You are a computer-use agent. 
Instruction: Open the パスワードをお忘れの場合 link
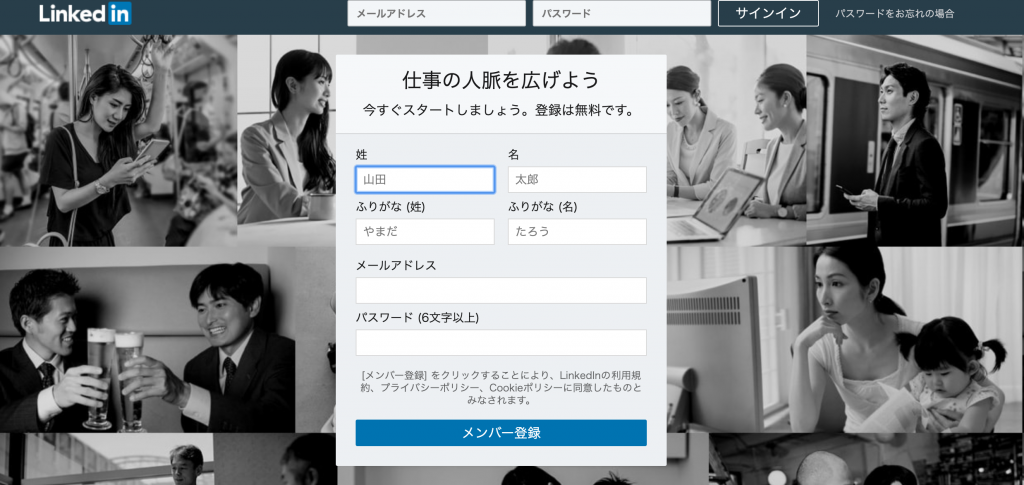pyautogui.click(x=894, y=14)
